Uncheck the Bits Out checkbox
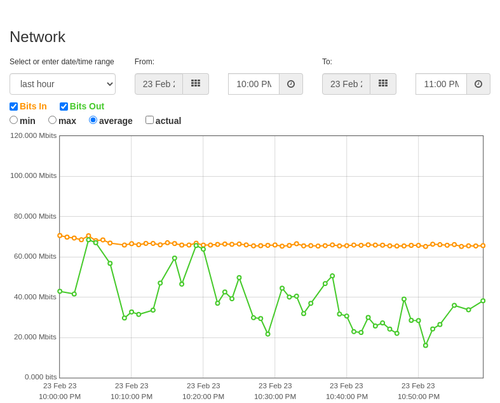500x403 pixels. 64,106
